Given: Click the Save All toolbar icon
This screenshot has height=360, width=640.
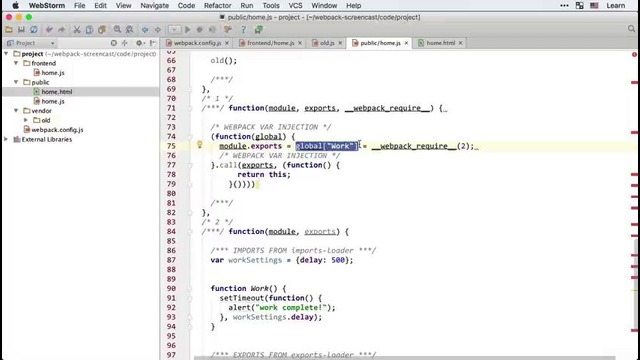Looking at the screenshot, I should [x=21, y=29].
